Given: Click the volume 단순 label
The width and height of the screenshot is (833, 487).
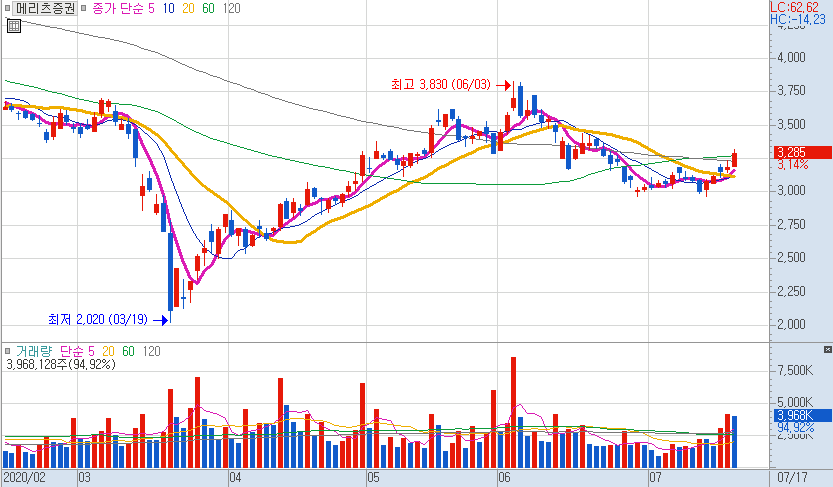Looking at the screenshot, I should [72, 351].
